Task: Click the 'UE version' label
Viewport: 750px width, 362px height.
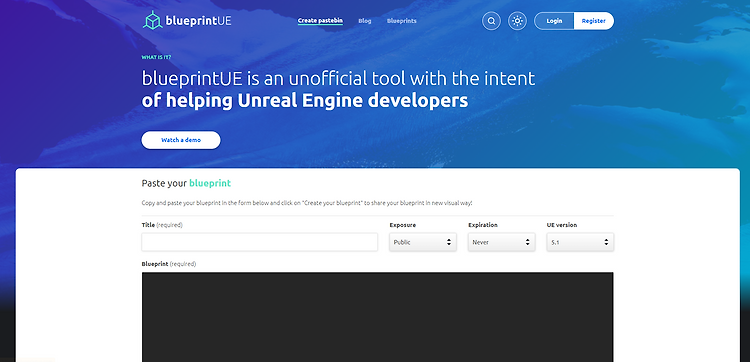Action: point(562,225)
